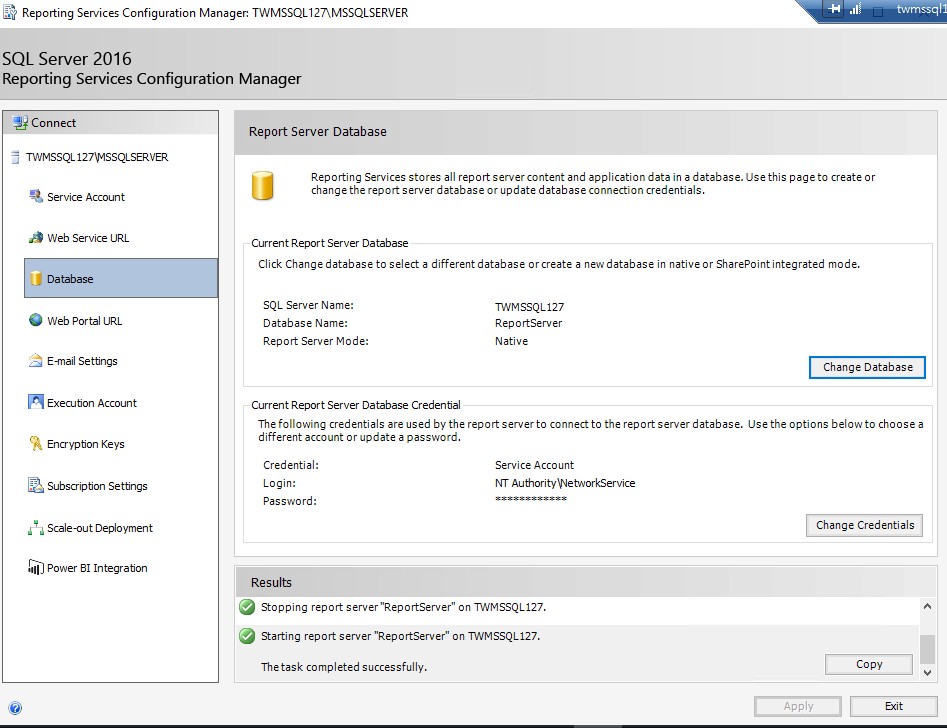Screen dimensions: 947x728
Task: Click the Web Service URL icon
Action: coord(36,237)
